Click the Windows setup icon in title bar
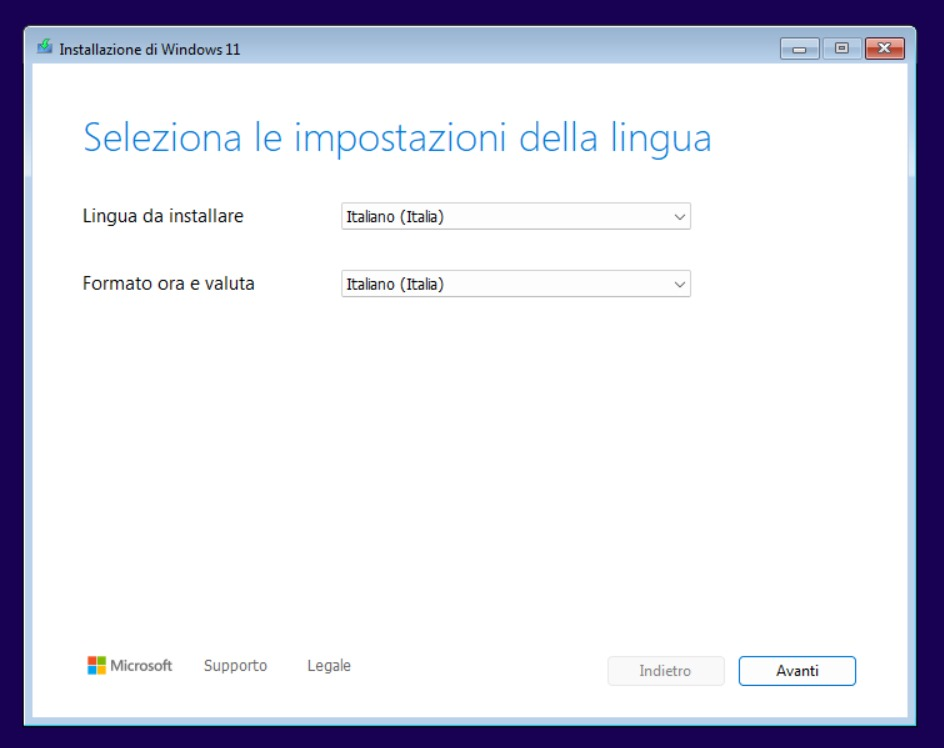This screenshot has width=944, height=748. click(45, 48)
